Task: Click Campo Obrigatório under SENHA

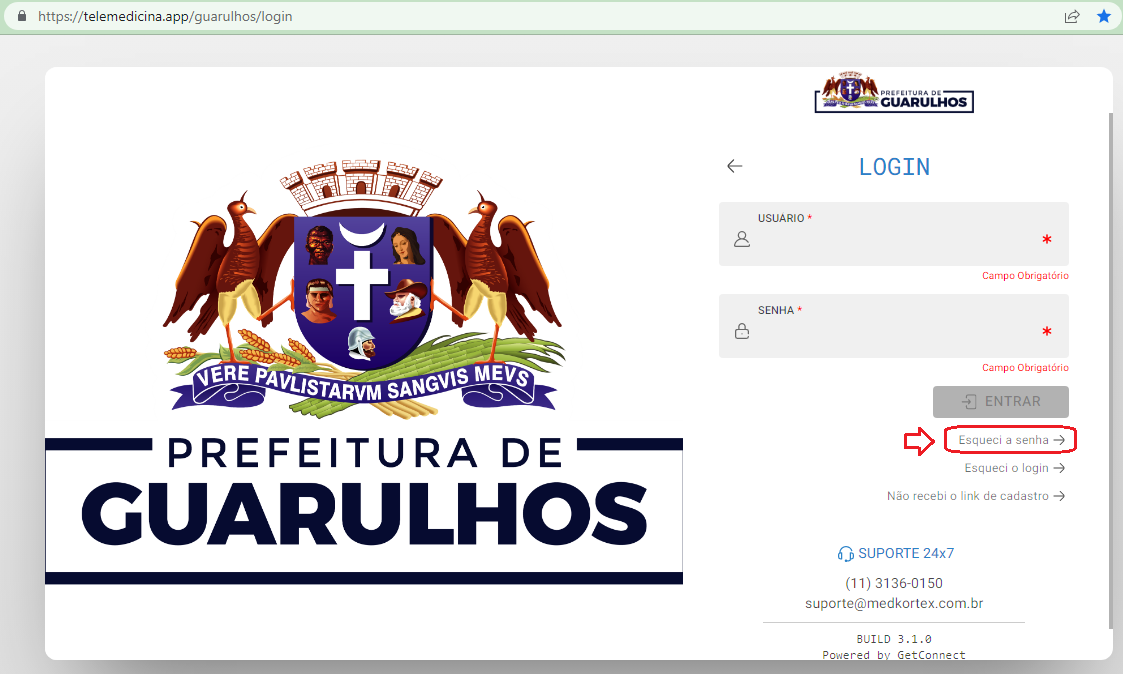Action: click(x=1025, y=367)
